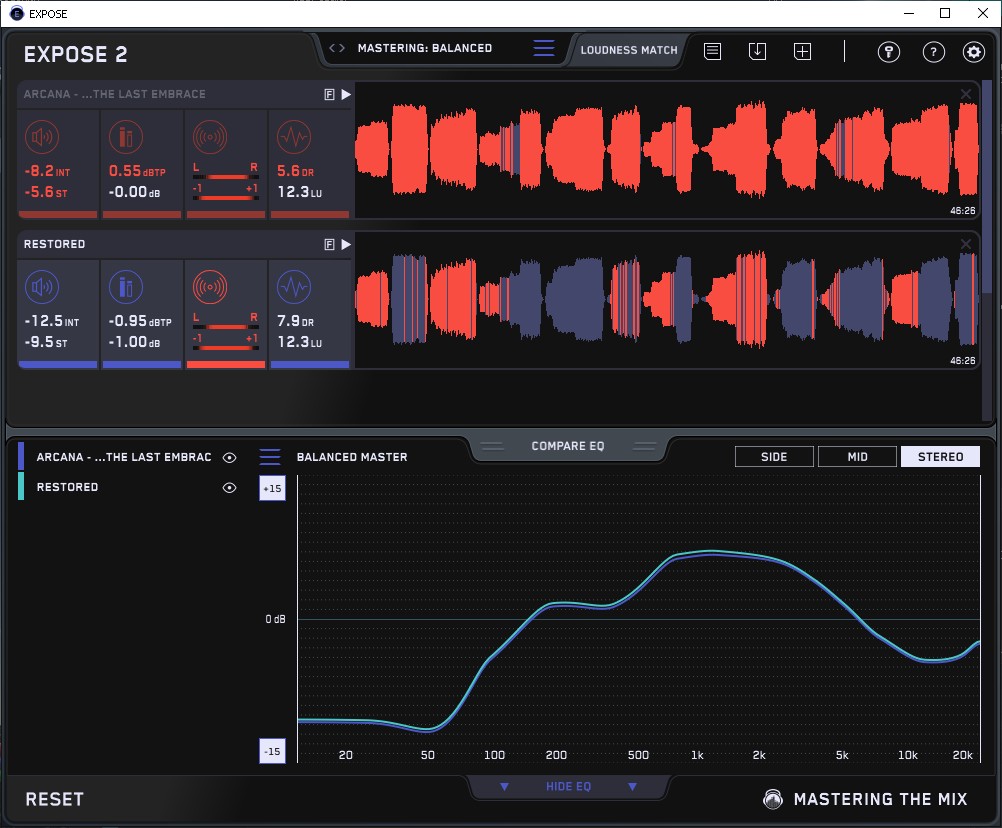The width and height of the screenshot is (1002, 828).
Task: Click the F icon on Restored track
Action: (x=329, y=245)
